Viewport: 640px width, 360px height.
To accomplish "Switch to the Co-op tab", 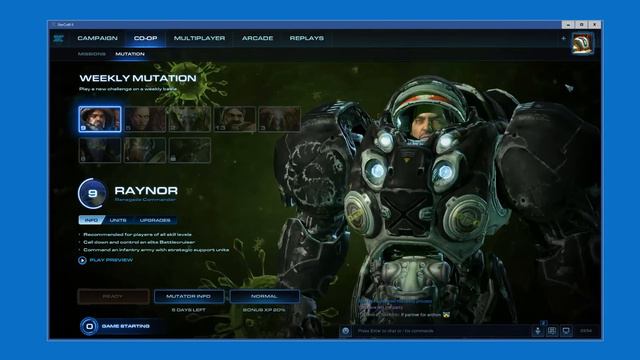I will pyautogui.click(x=145, y=38).
